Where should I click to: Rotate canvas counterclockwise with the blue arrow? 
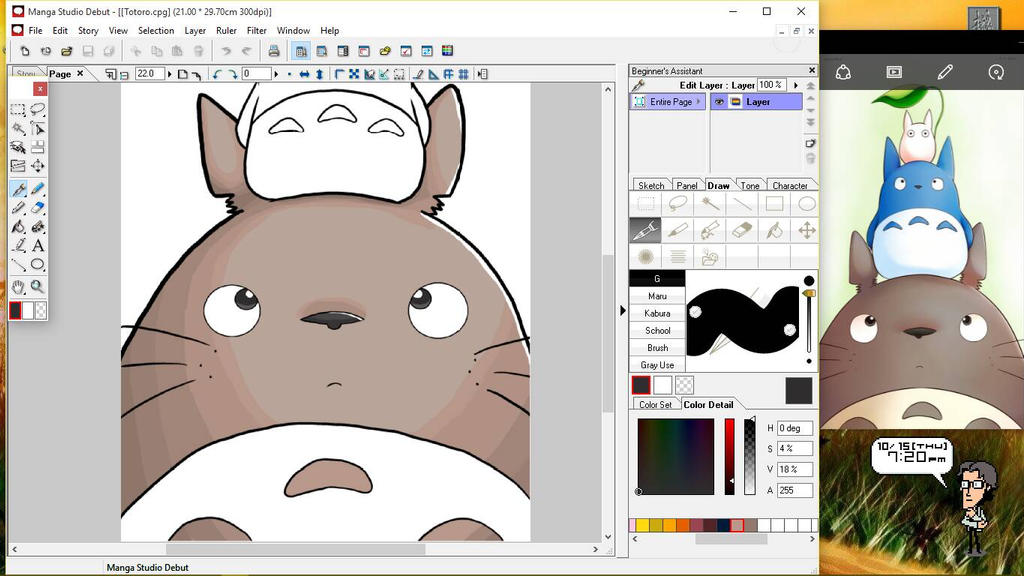click(x=217, y=74)
